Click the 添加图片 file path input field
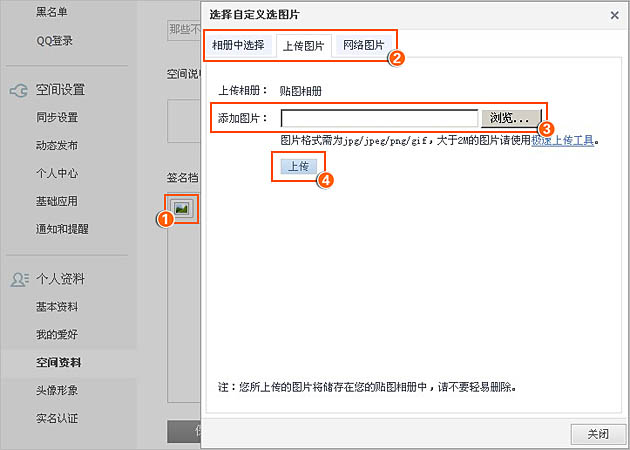 (x=379, y=118)
